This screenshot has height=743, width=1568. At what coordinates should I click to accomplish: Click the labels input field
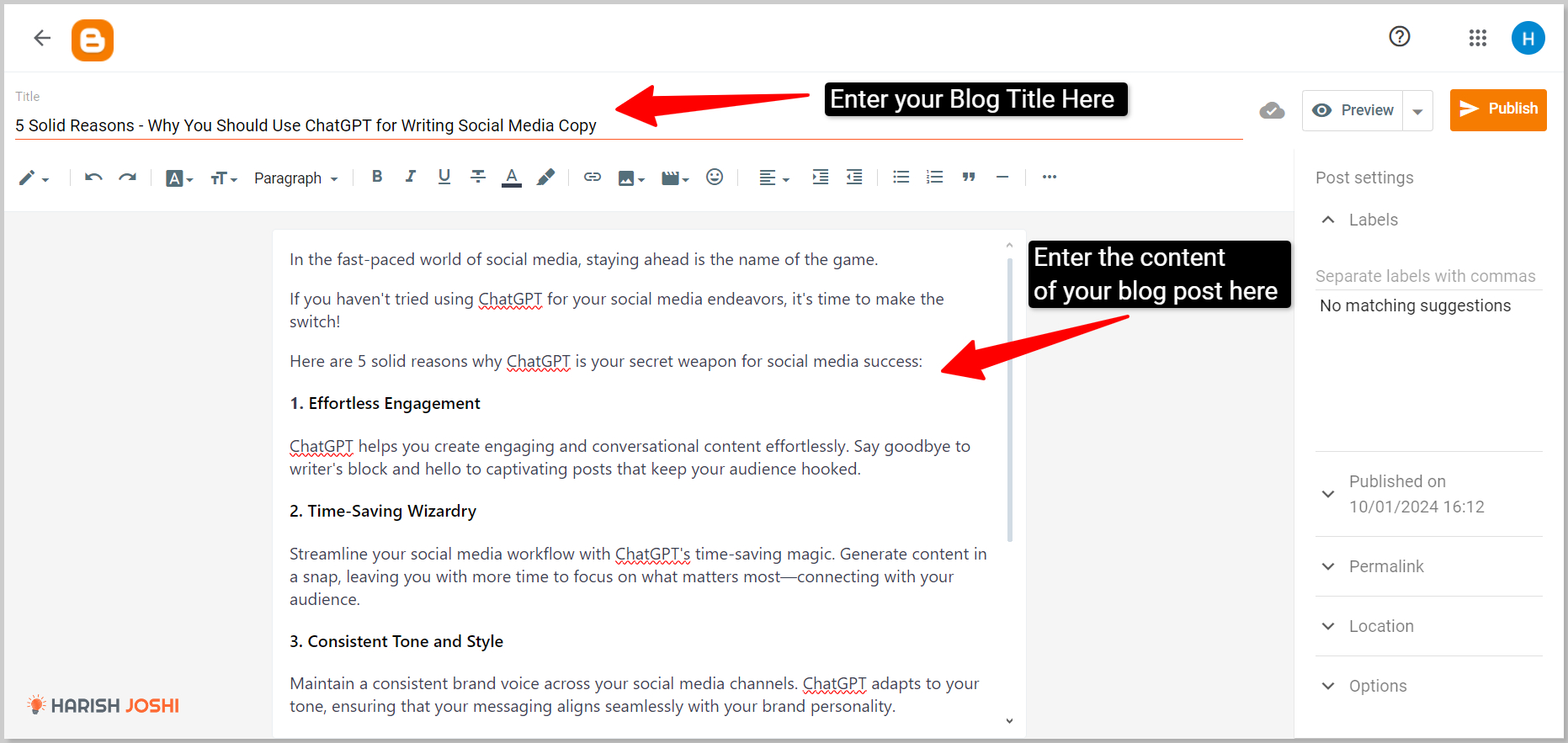pyautogui.click(x=1429, y=276)
